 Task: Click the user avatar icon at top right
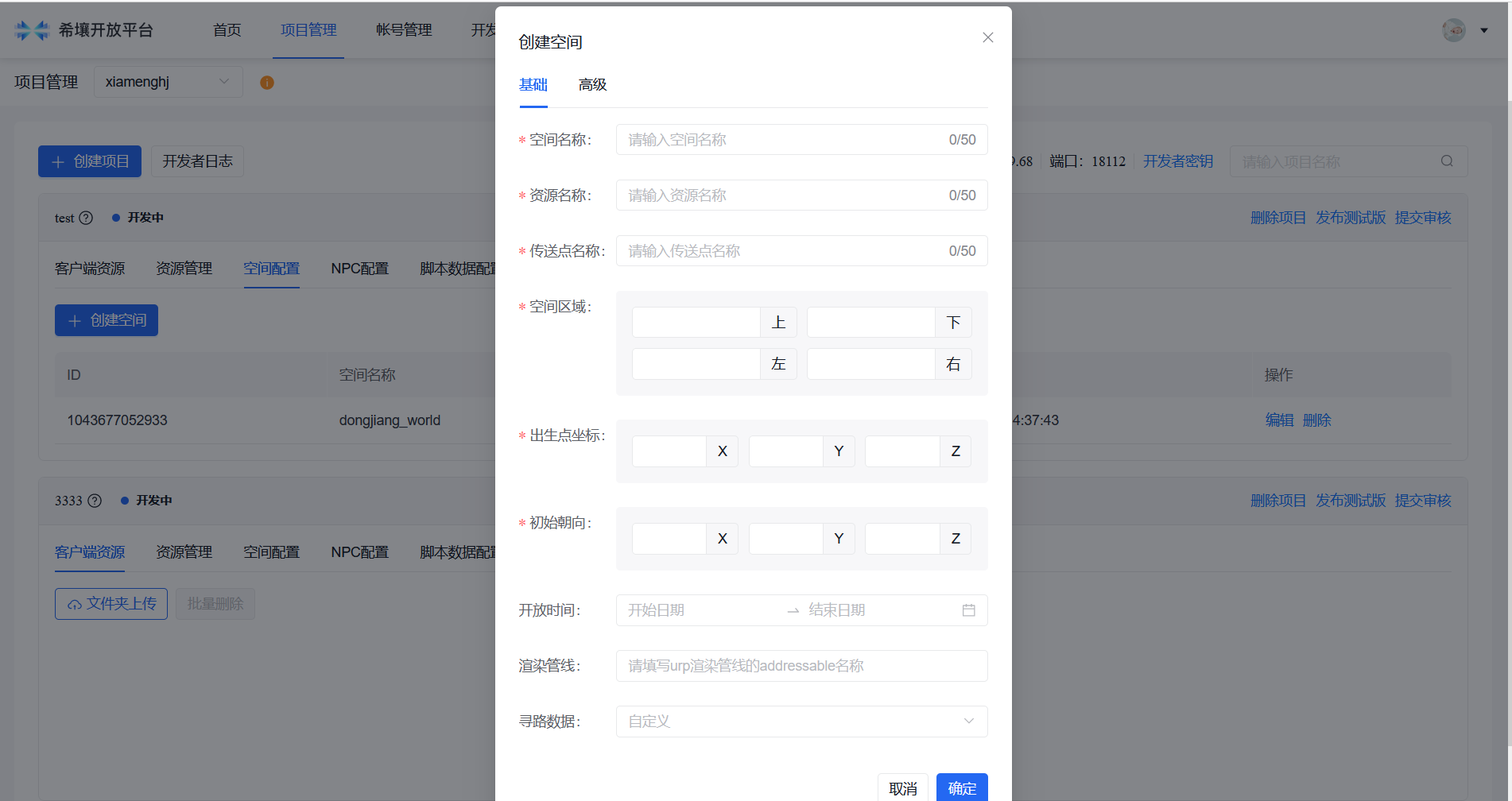(1454, 30)
